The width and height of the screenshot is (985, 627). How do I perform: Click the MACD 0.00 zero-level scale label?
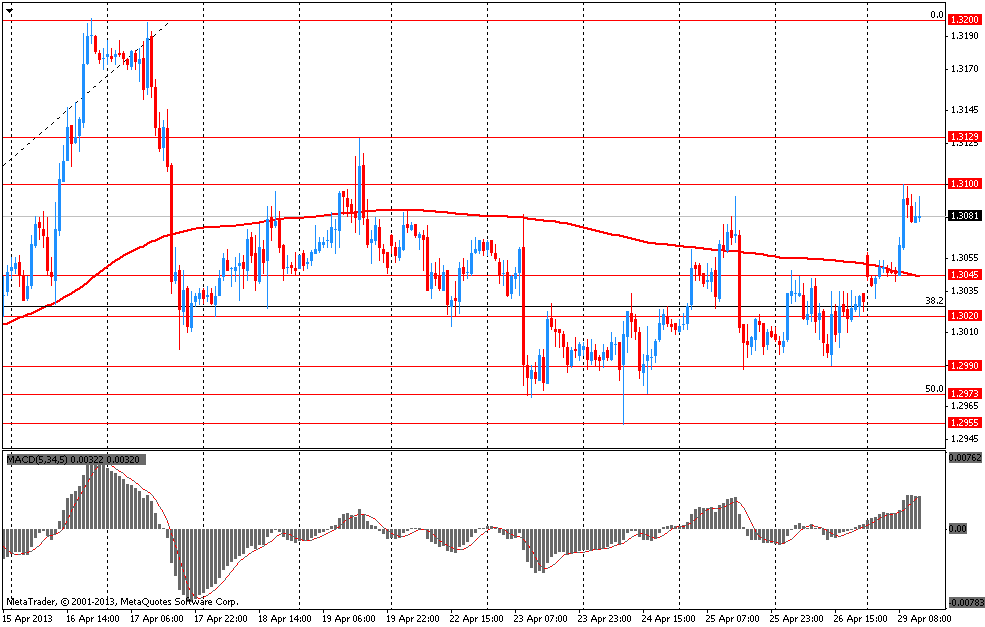tap(957, 528)
